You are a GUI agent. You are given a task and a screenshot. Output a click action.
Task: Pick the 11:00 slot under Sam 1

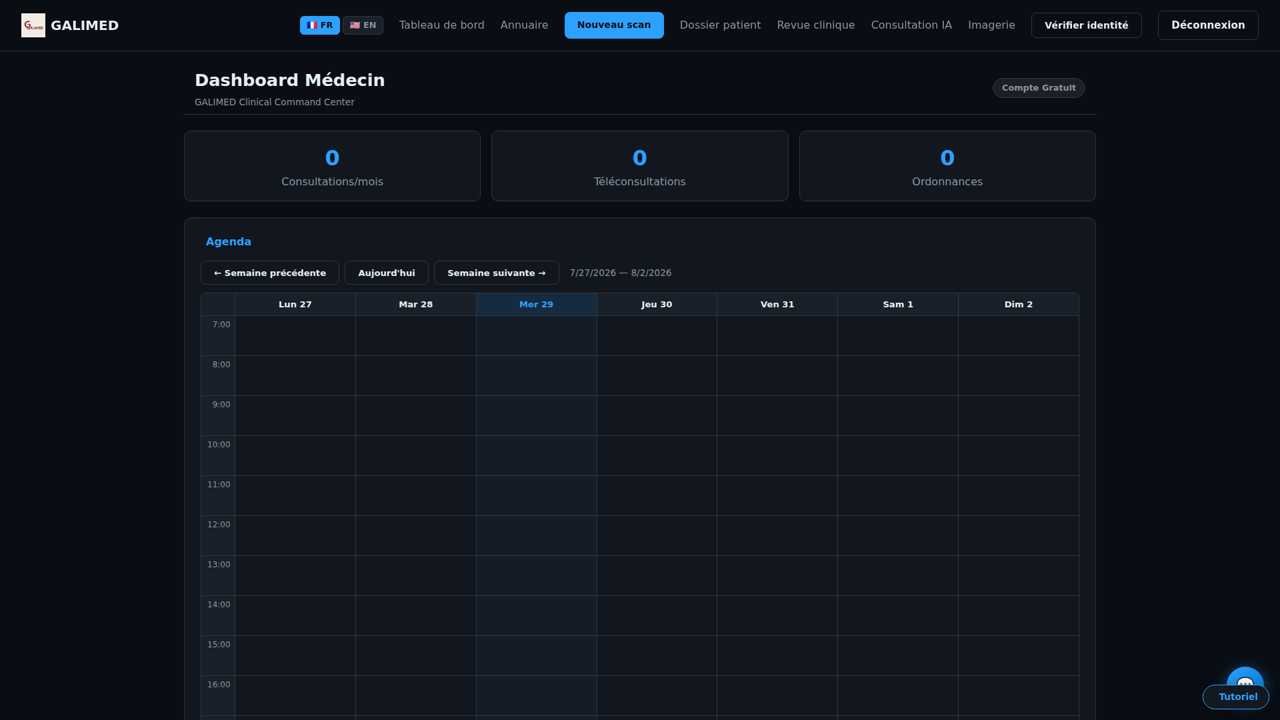[x=898, y=496]
